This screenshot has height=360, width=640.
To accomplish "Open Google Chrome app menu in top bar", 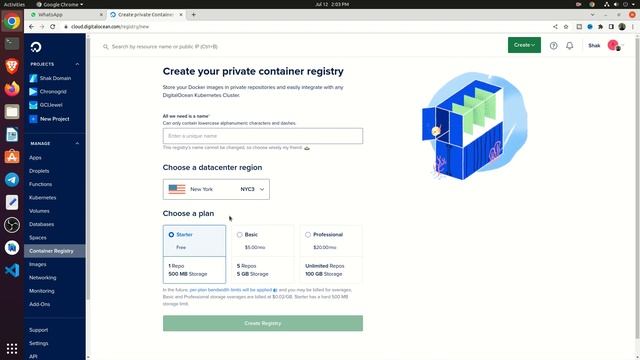I will [60, 4].
